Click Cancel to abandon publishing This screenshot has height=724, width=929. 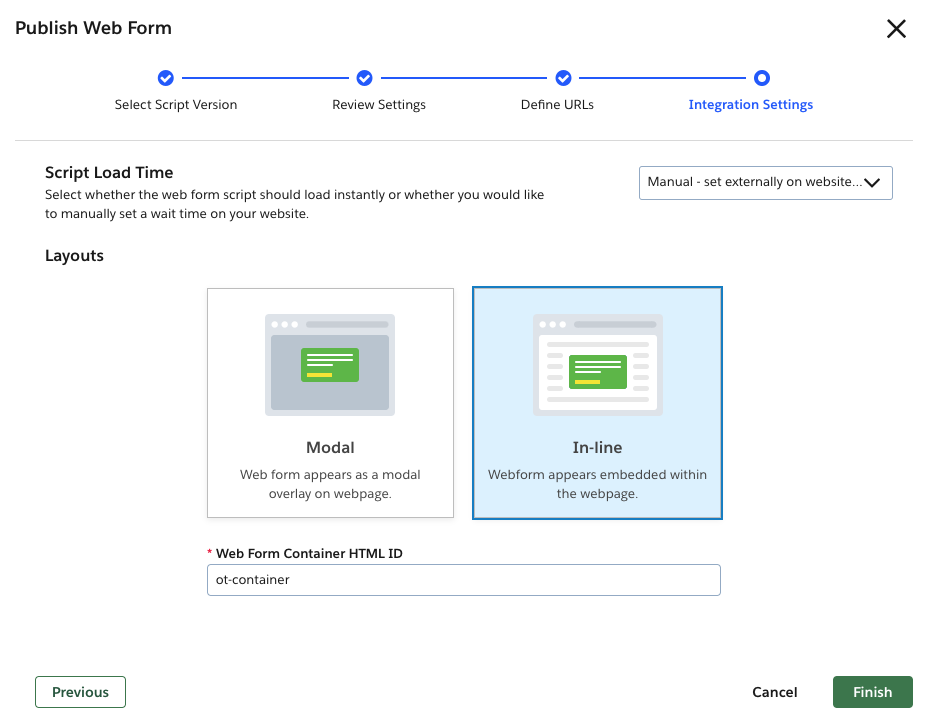(774, 691)
